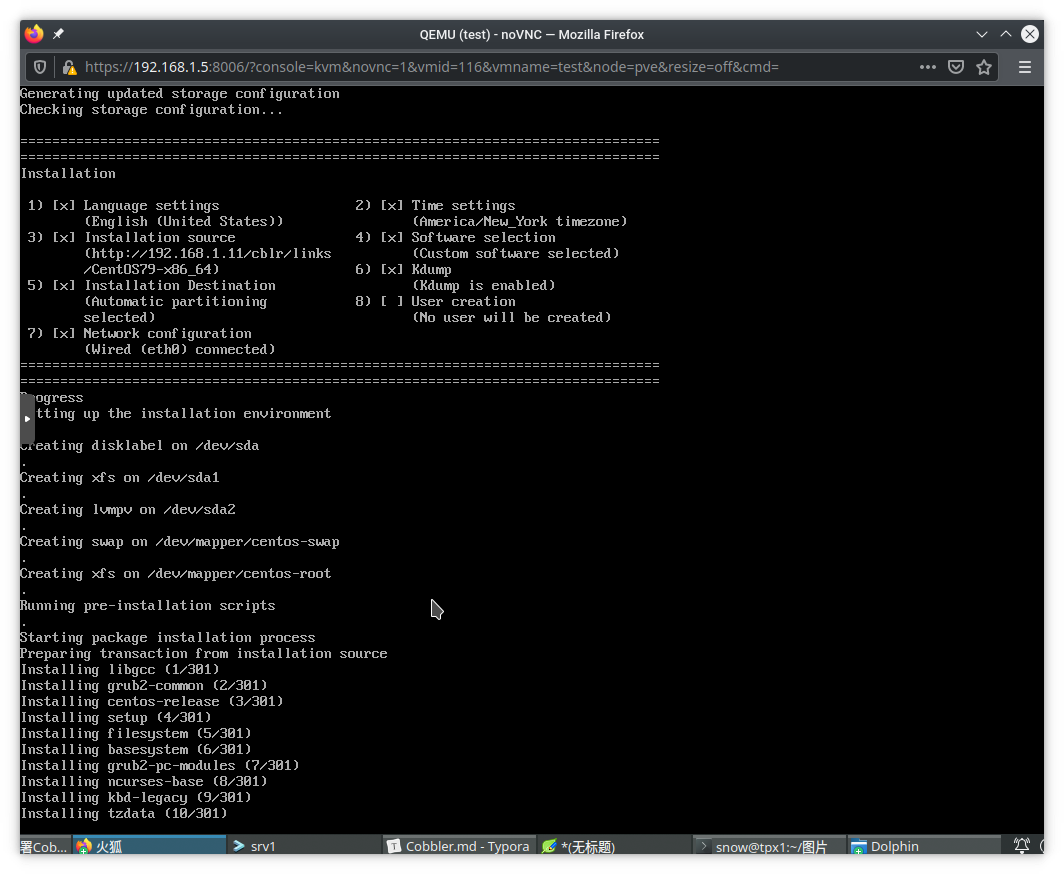Toggle the pin window on all desktops

58,34
